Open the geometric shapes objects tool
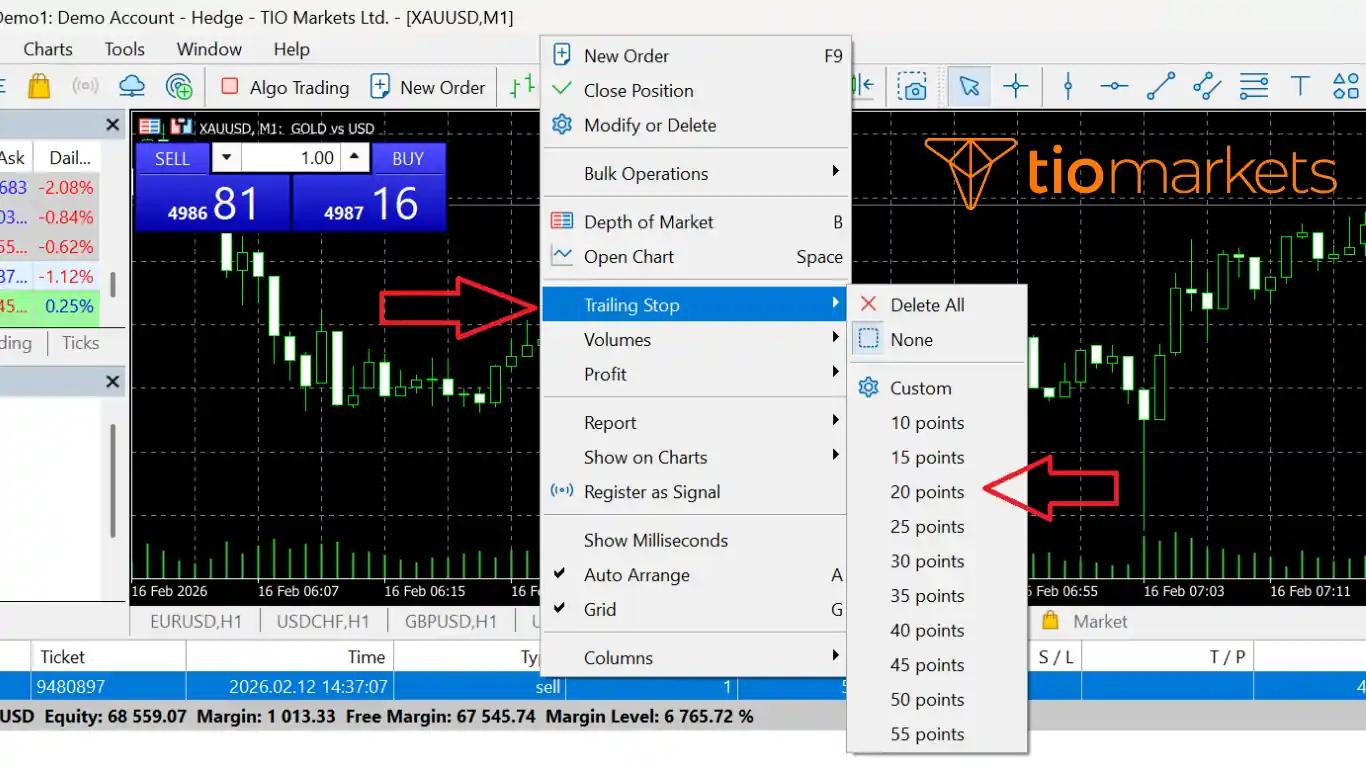Screen dimensions: 1366x768 [x=1345, y=86]
